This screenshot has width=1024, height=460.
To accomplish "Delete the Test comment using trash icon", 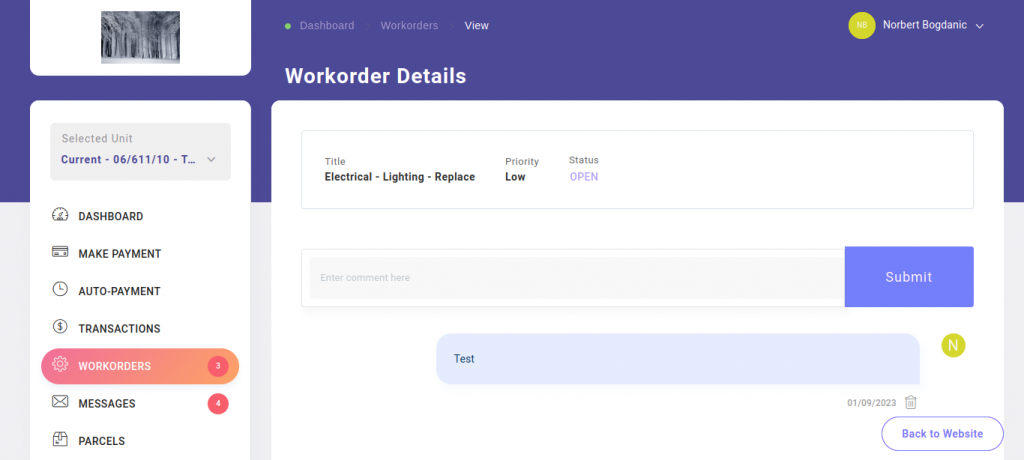I will [x=910, y=403].
